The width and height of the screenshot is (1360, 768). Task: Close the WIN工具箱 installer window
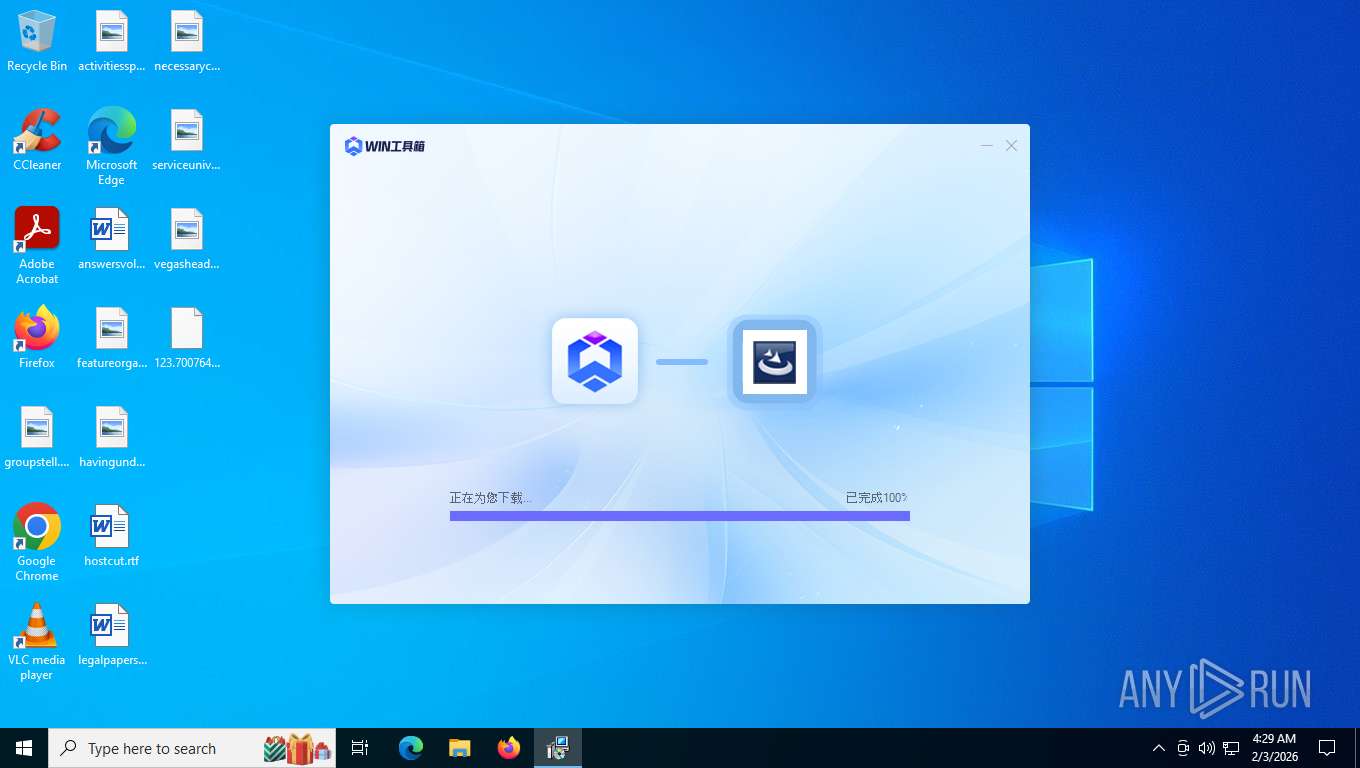(x=1012, y=146)
